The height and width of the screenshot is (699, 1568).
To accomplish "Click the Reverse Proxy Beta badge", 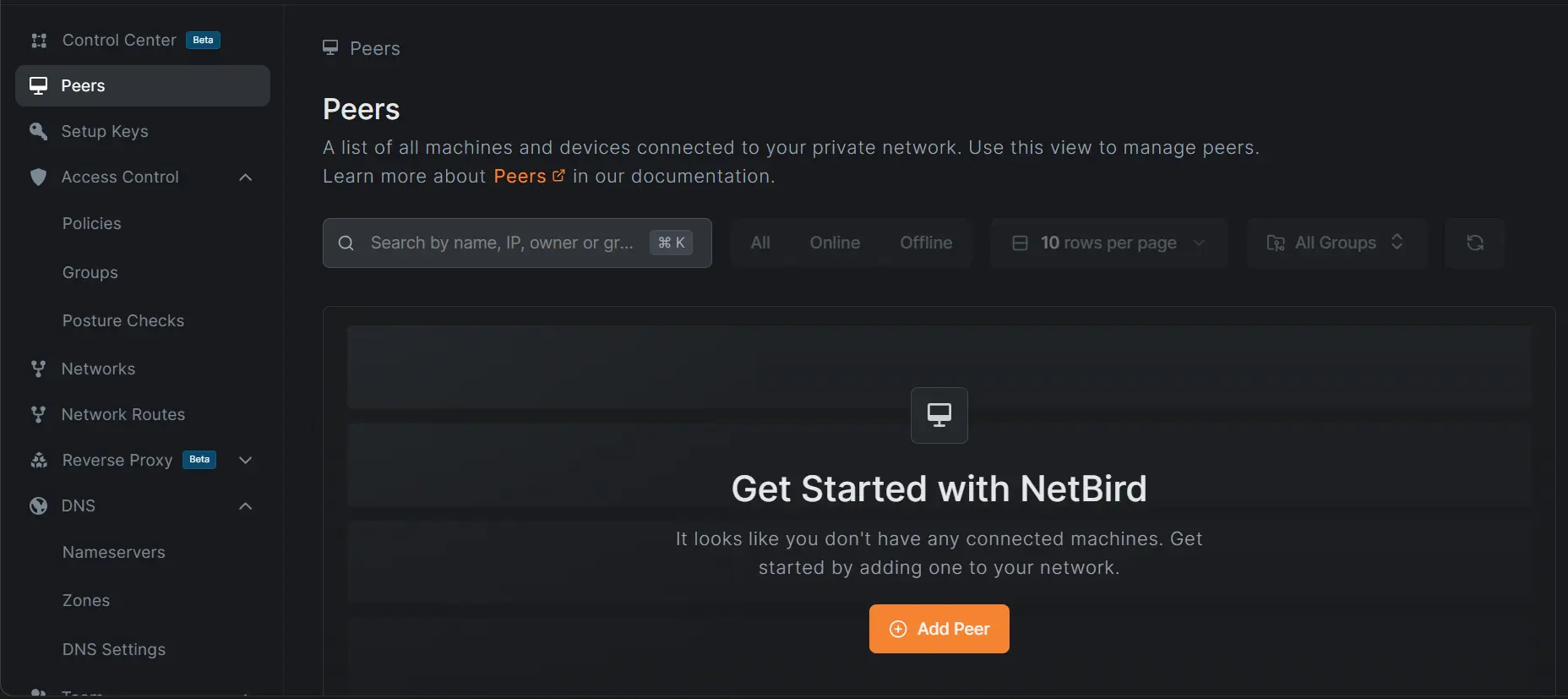I will pyautogui.click(x=200, y=460).
